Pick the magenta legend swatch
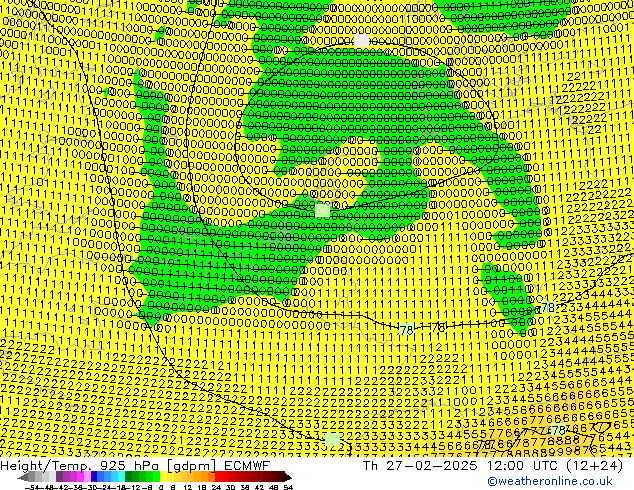The height and width of the screenshot is (490, 634). tap(80, 477)
